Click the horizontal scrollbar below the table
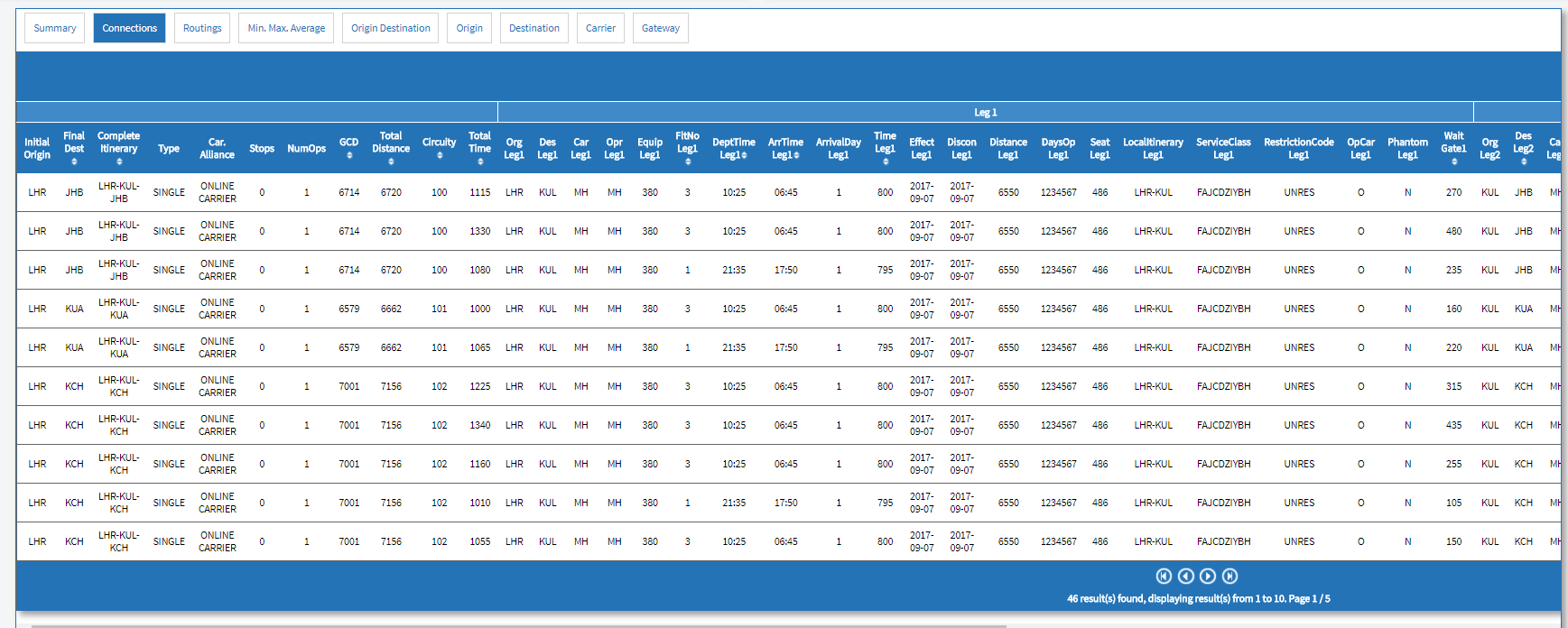This screenshot has width=1568, height=628. [x=519, y=625]
